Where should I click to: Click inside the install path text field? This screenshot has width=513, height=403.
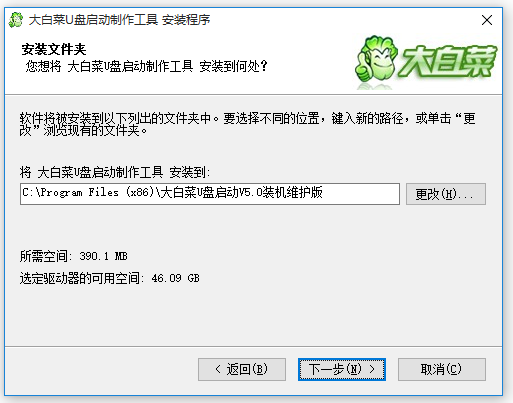coord(210,194)
